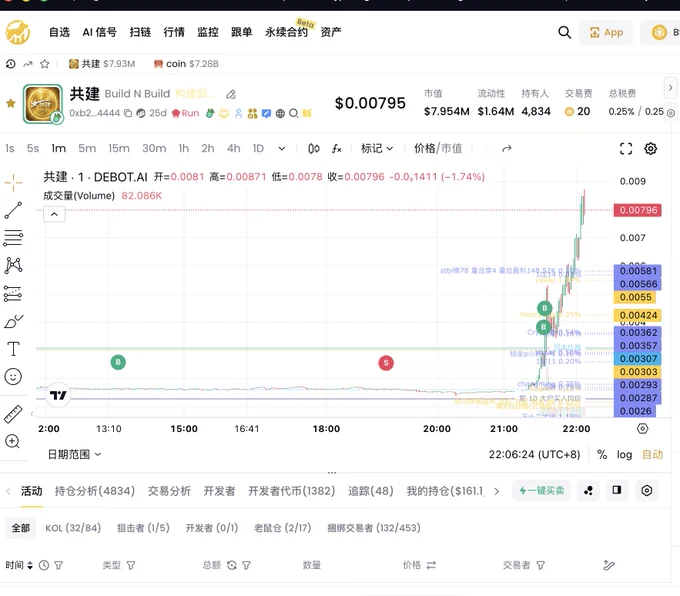Select the horizontal lines Fibonacci tool

click(13, 238)
